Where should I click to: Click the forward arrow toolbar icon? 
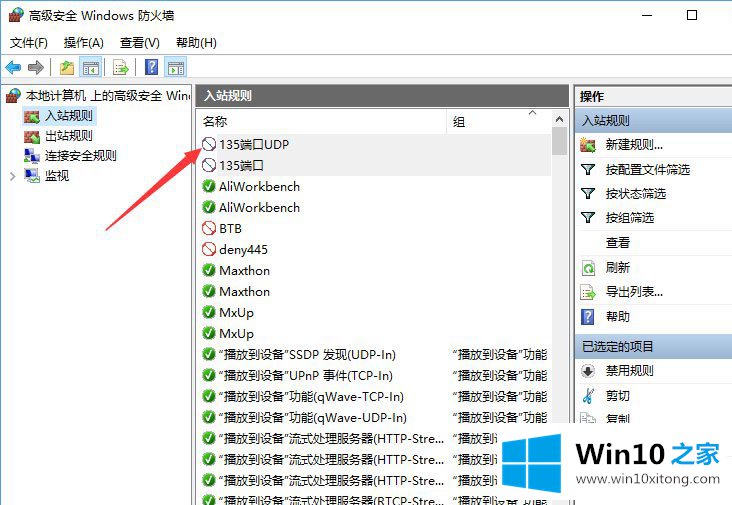click(x=36, y=67)
